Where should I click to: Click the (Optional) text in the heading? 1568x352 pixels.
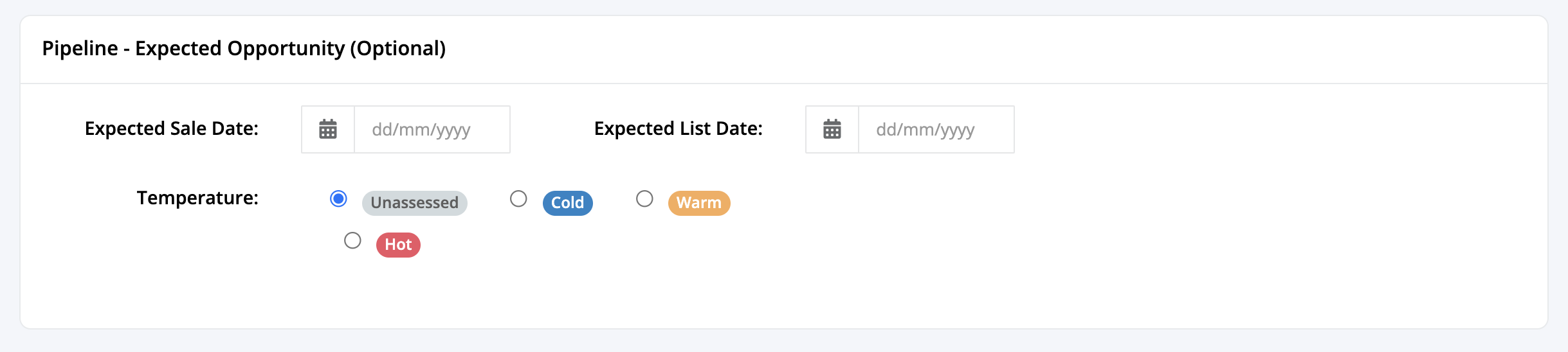coord(398,48)
